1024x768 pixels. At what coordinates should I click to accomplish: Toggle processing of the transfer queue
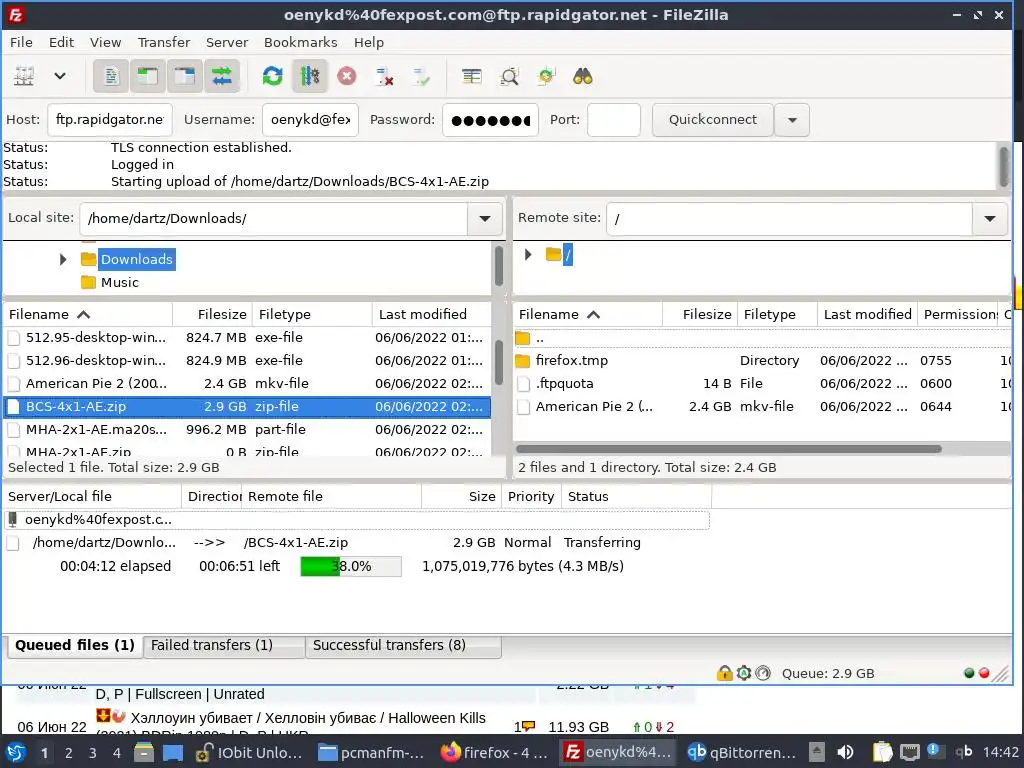310,76
